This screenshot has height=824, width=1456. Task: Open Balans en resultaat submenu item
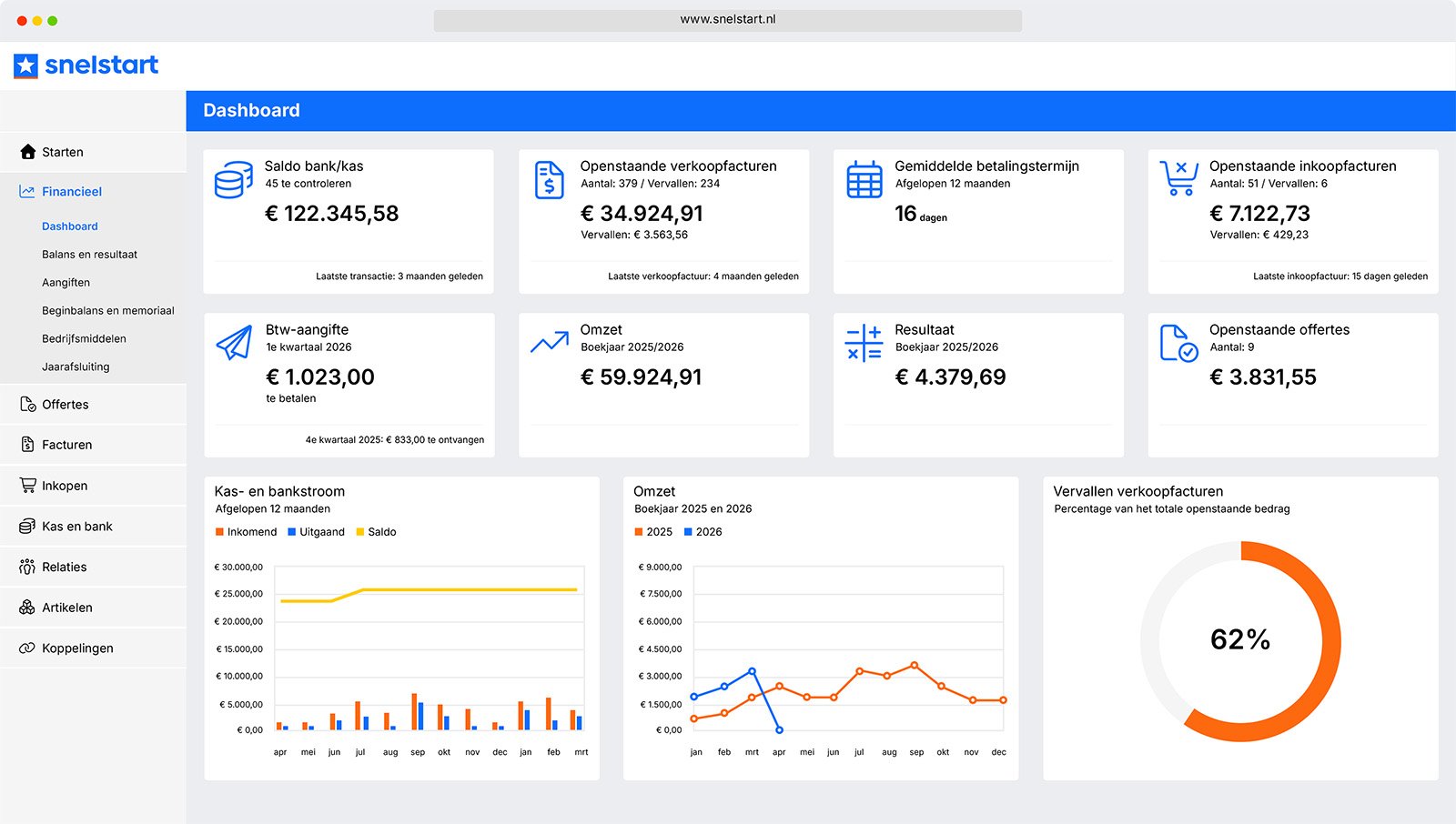89,255
